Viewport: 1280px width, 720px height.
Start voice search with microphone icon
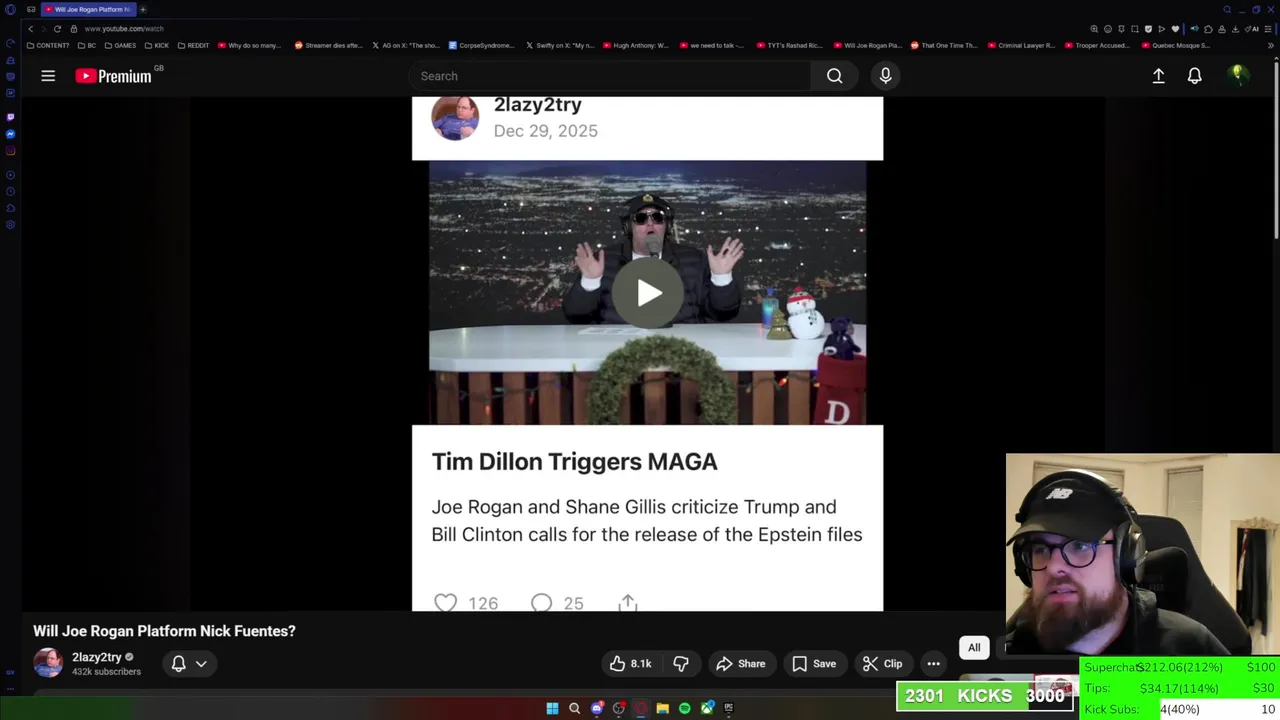885,76
